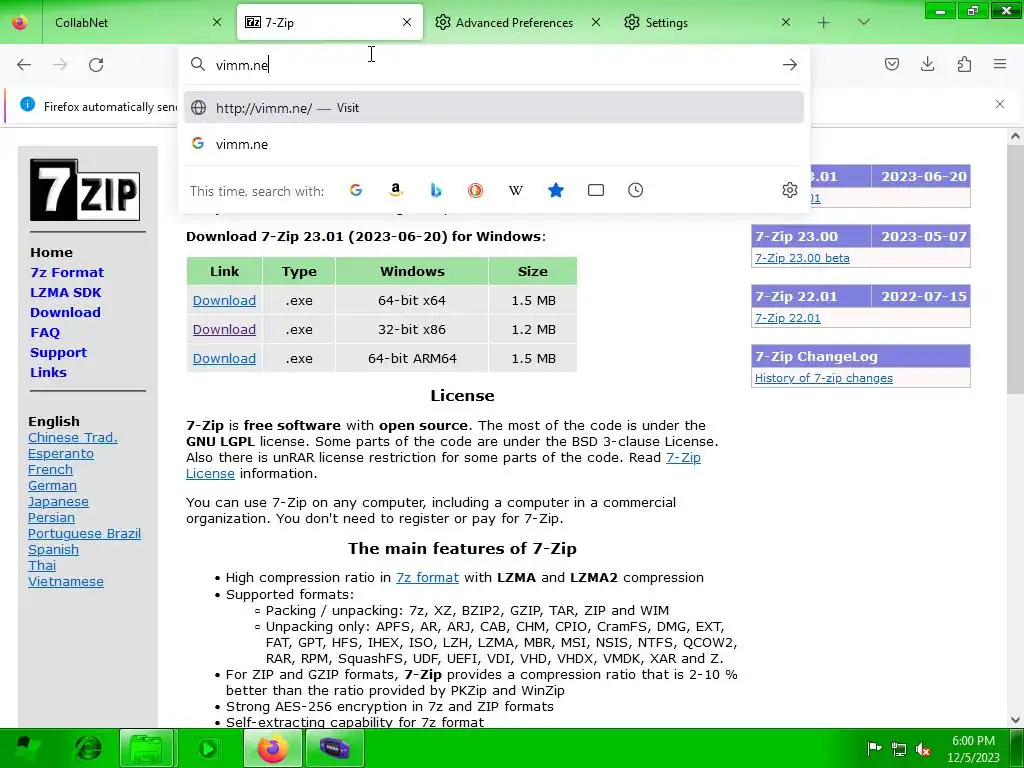1024x768 pixels.
Task: Click the address bar text field
Action: (493, 65)
